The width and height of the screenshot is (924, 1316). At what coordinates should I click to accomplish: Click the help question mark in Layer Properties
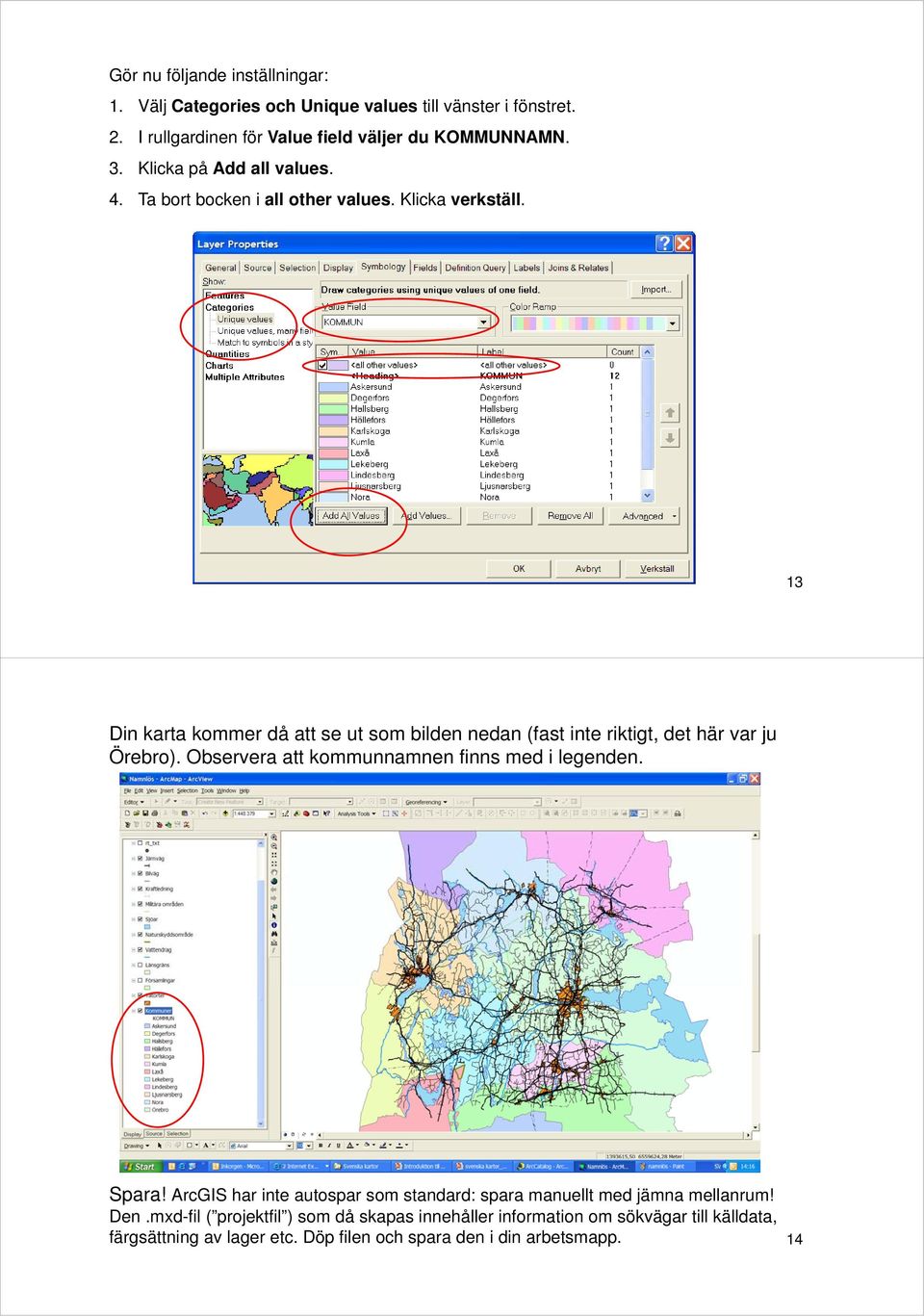[664, 244]
